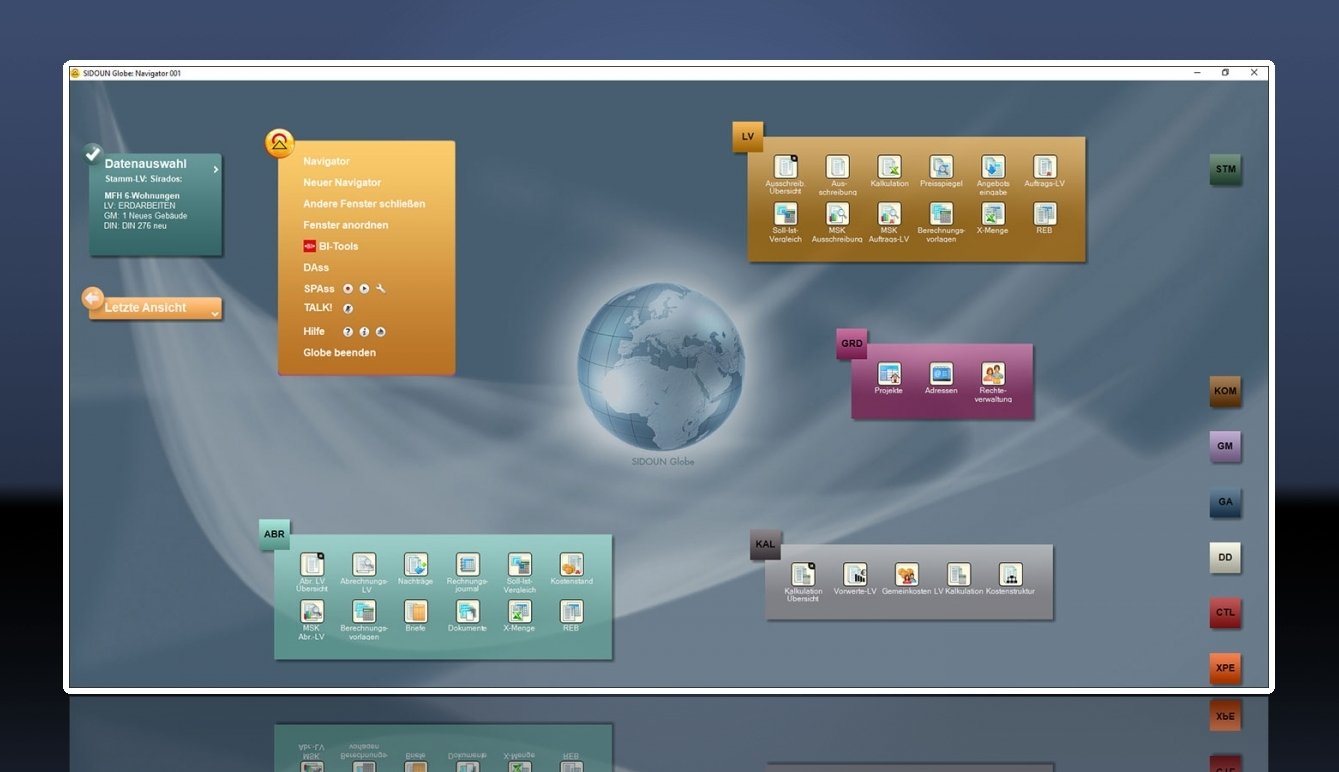Click the central SIDOUN Globe

tap(661, 366)
